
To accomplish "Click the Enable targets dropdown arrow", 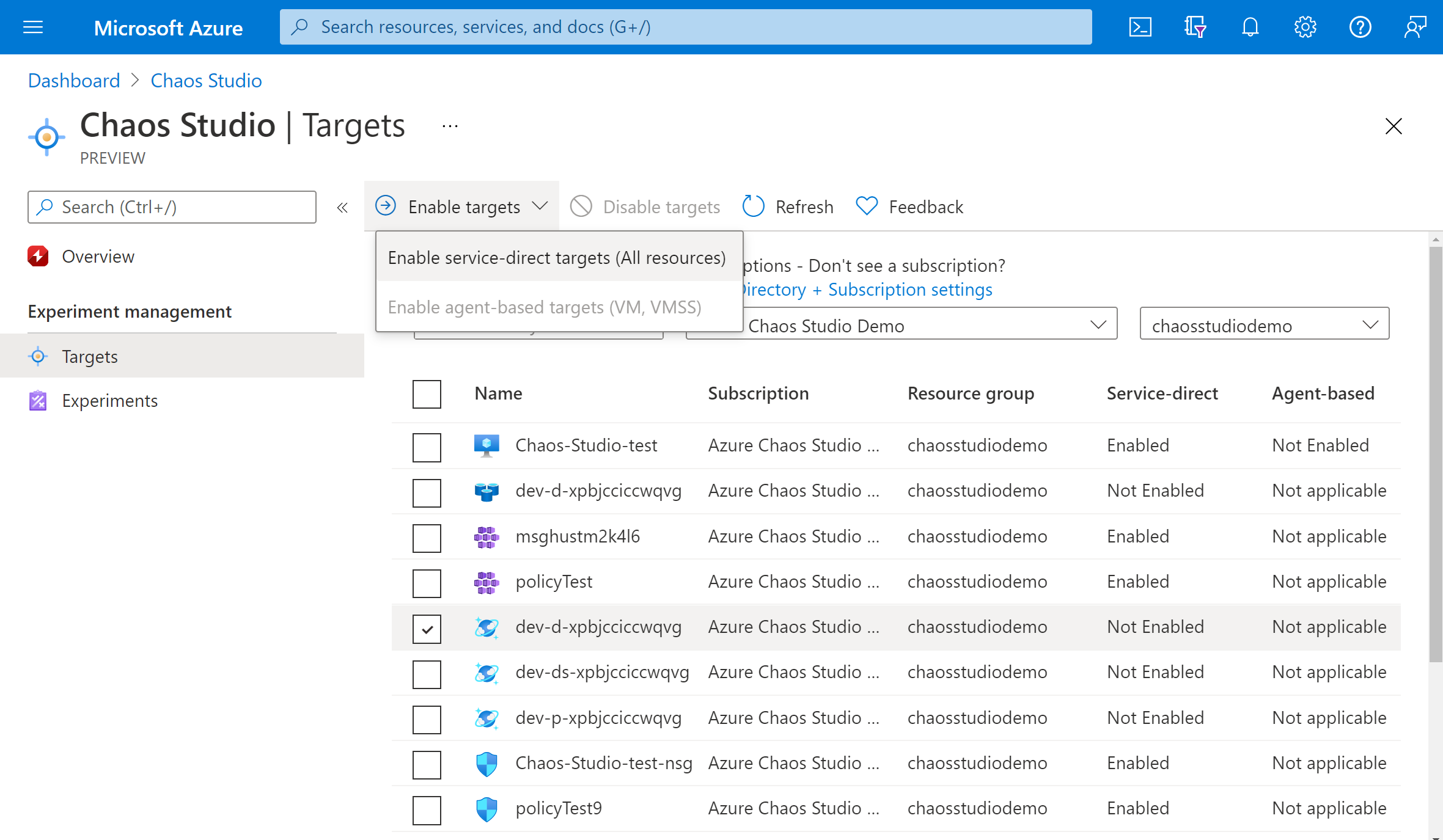I will coord(540,207).
